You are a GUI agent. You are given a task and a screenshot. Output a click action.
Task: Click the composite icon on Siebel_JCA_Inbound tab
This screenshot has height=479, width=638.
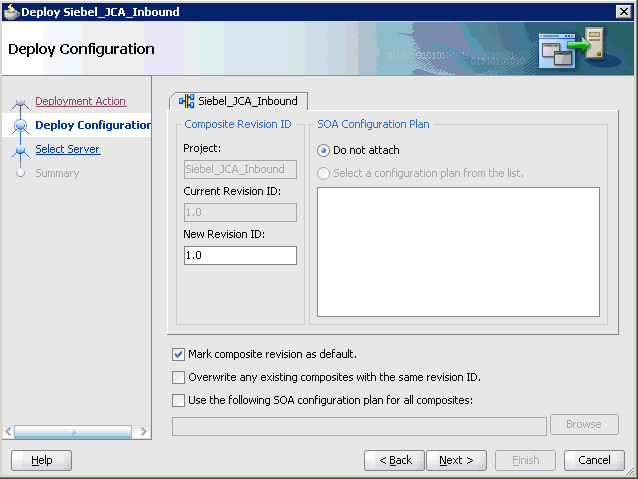(187, 101)
